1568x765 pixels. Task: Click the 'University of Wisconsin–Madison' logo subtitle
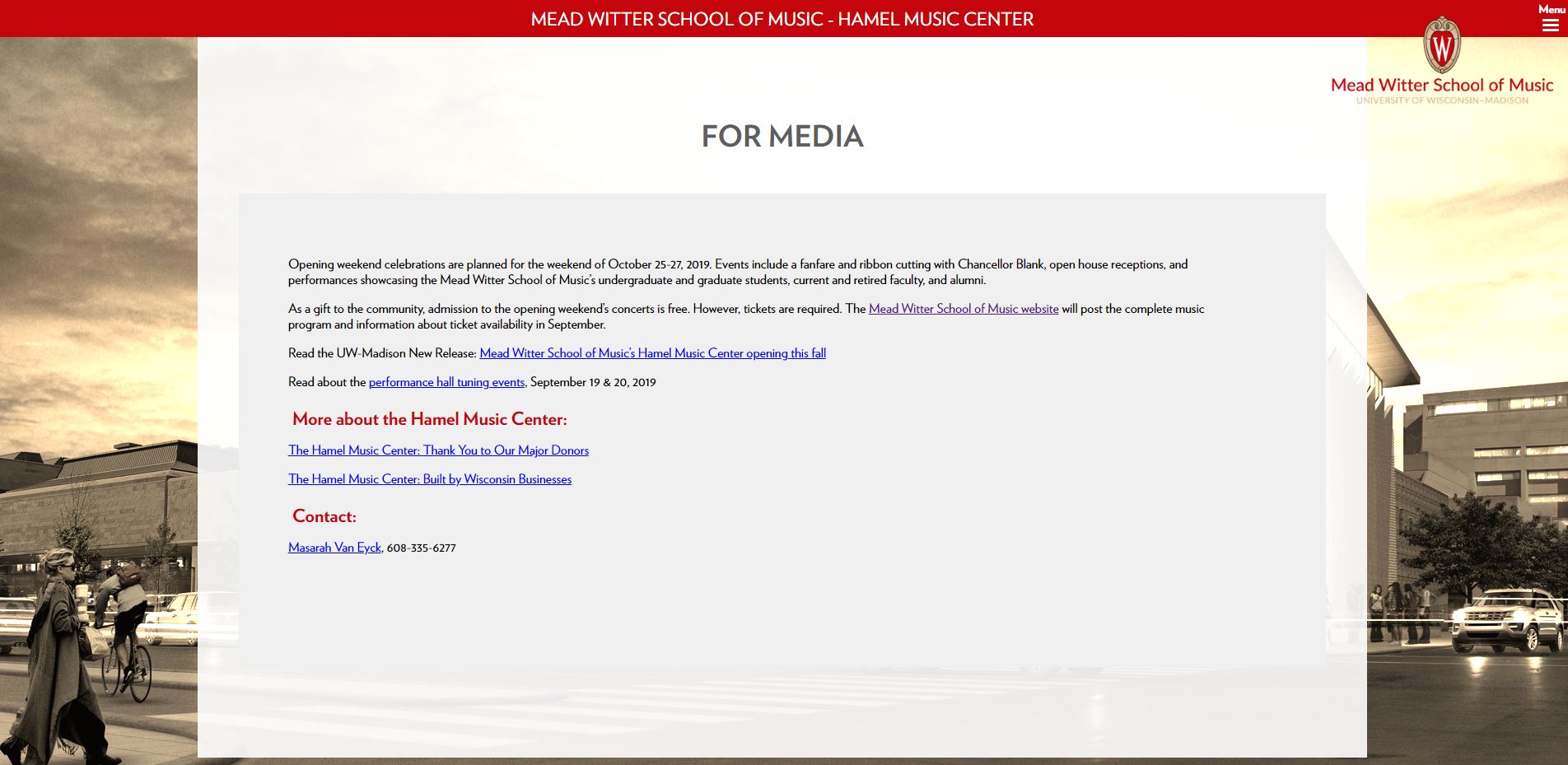coord(1441,100)
